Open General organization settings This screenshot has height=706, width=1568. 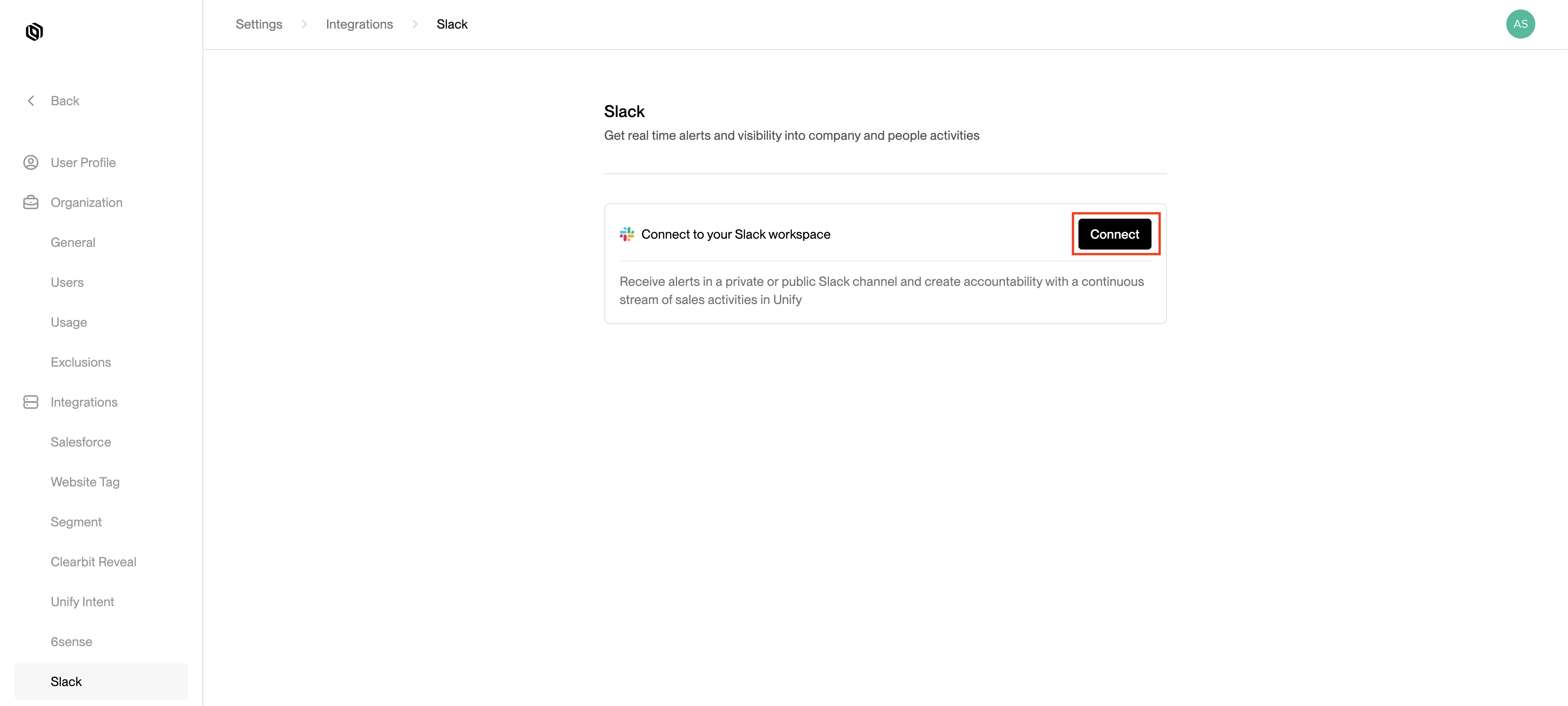pyautogui.click(x=73, y=242)
